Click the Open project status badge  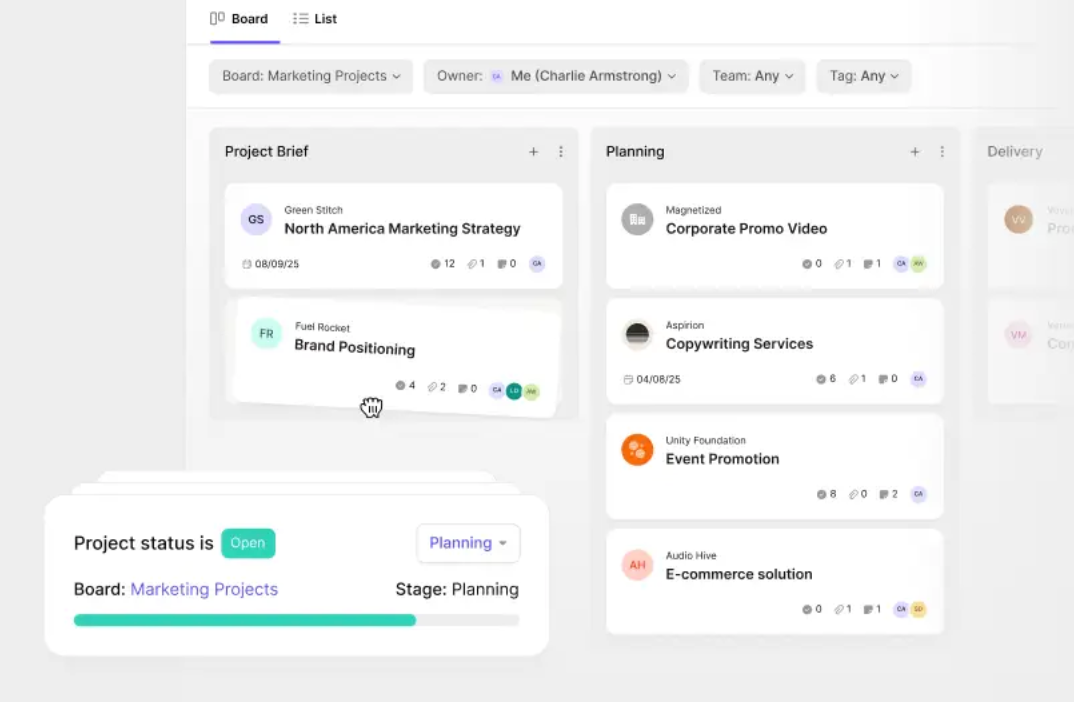248,543
